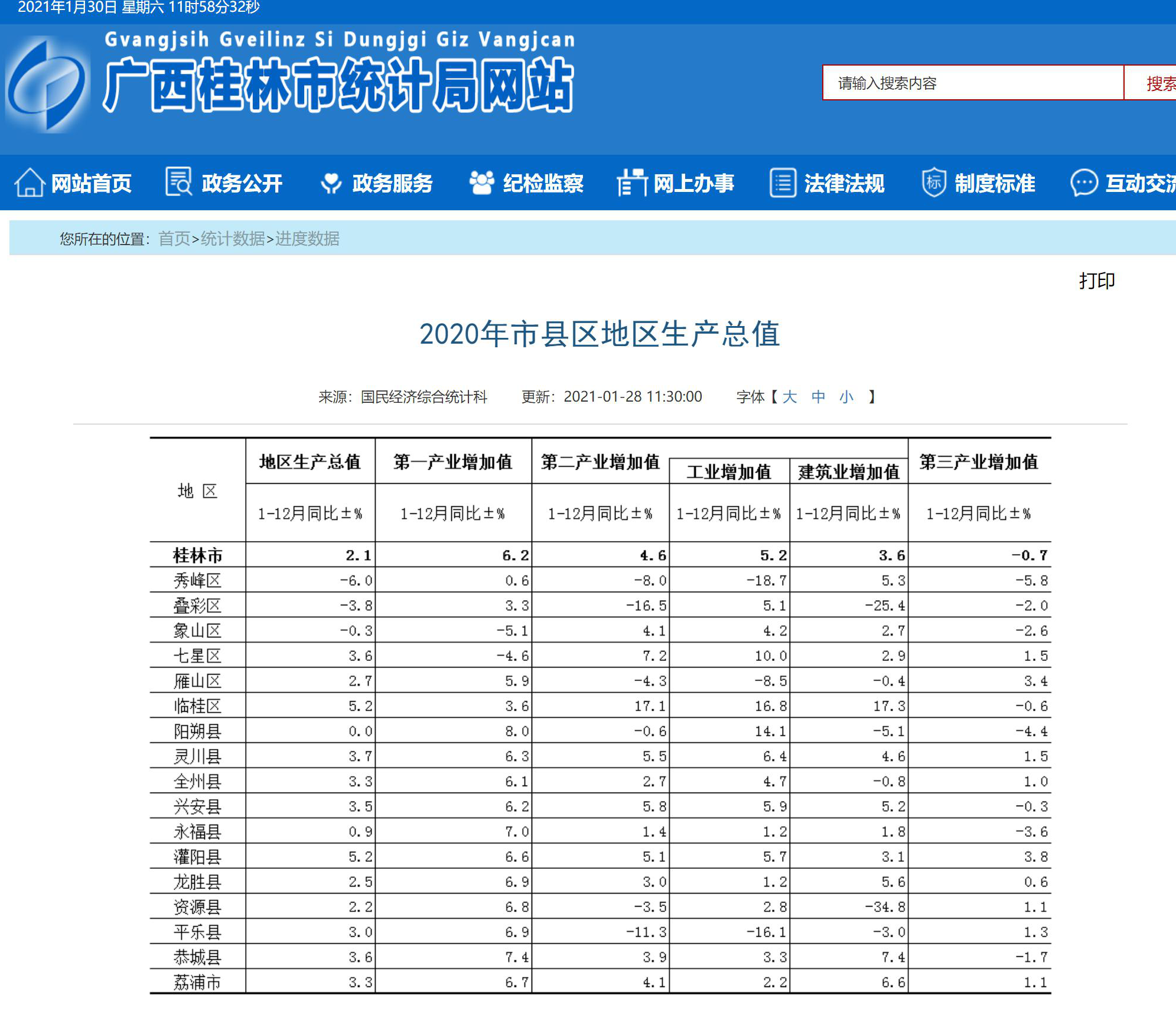Open the 政务公开 menu item
Screen dimensions: 1176x1023
click(242, 184)
